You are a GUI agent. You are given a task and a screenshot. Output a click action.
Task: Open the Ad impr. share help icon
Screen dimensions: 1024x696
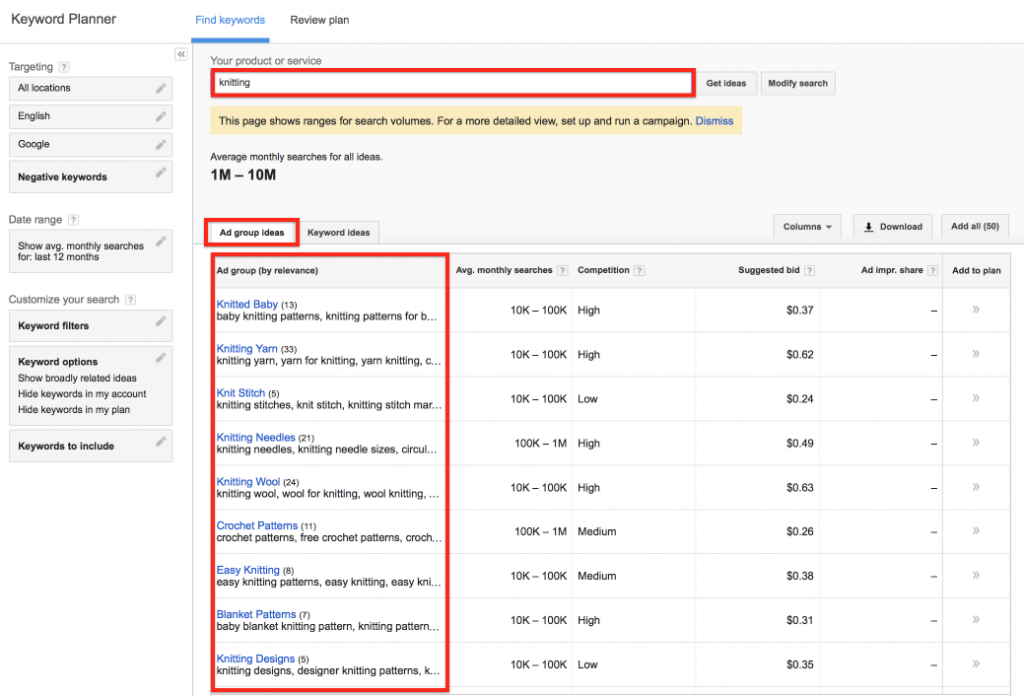click(x=933, y=270)
